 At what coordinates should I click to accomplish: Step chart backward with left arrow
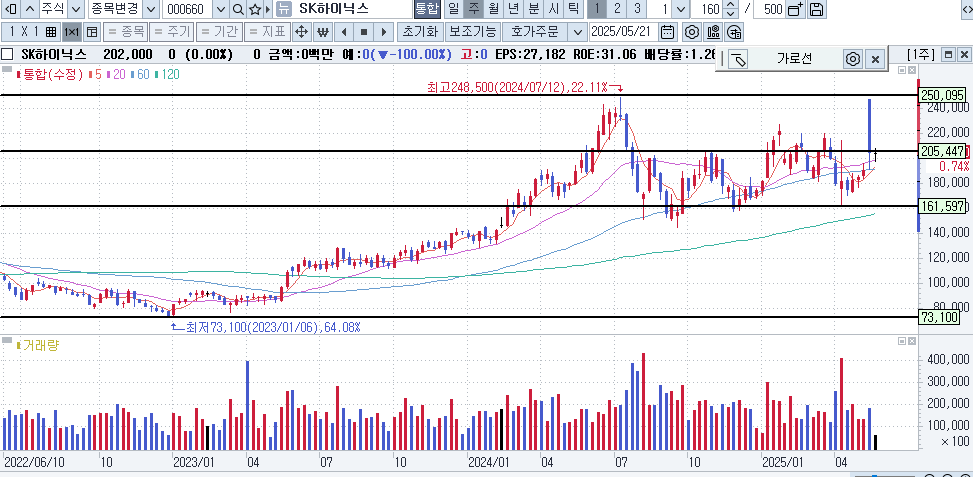pyautogui.click(x=344, y=32)
